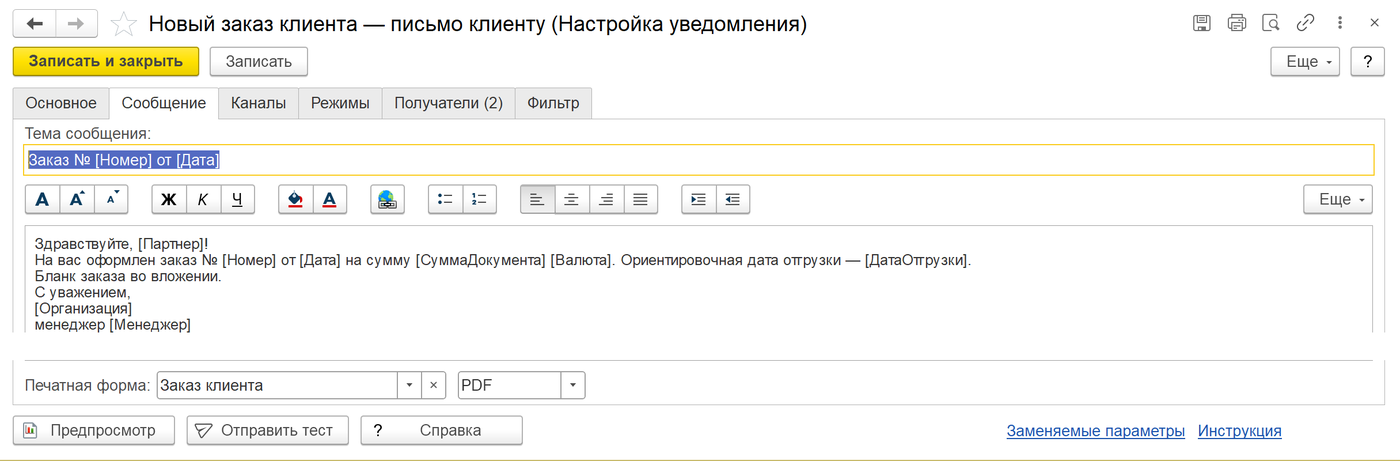Click the line 'Бланк заказа во вложении.'
This screenshot has width=1400, height=461.
pos(128,276)
